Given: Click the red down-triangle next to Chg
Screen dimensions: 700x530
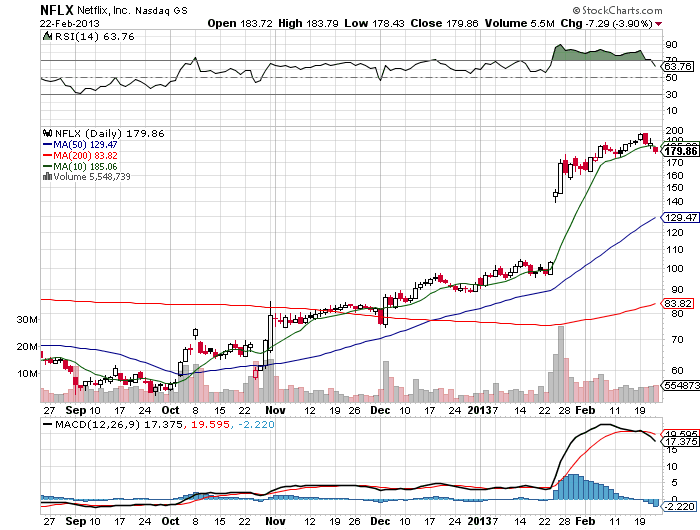Looking at the screenshot, I should click(658, 24).
